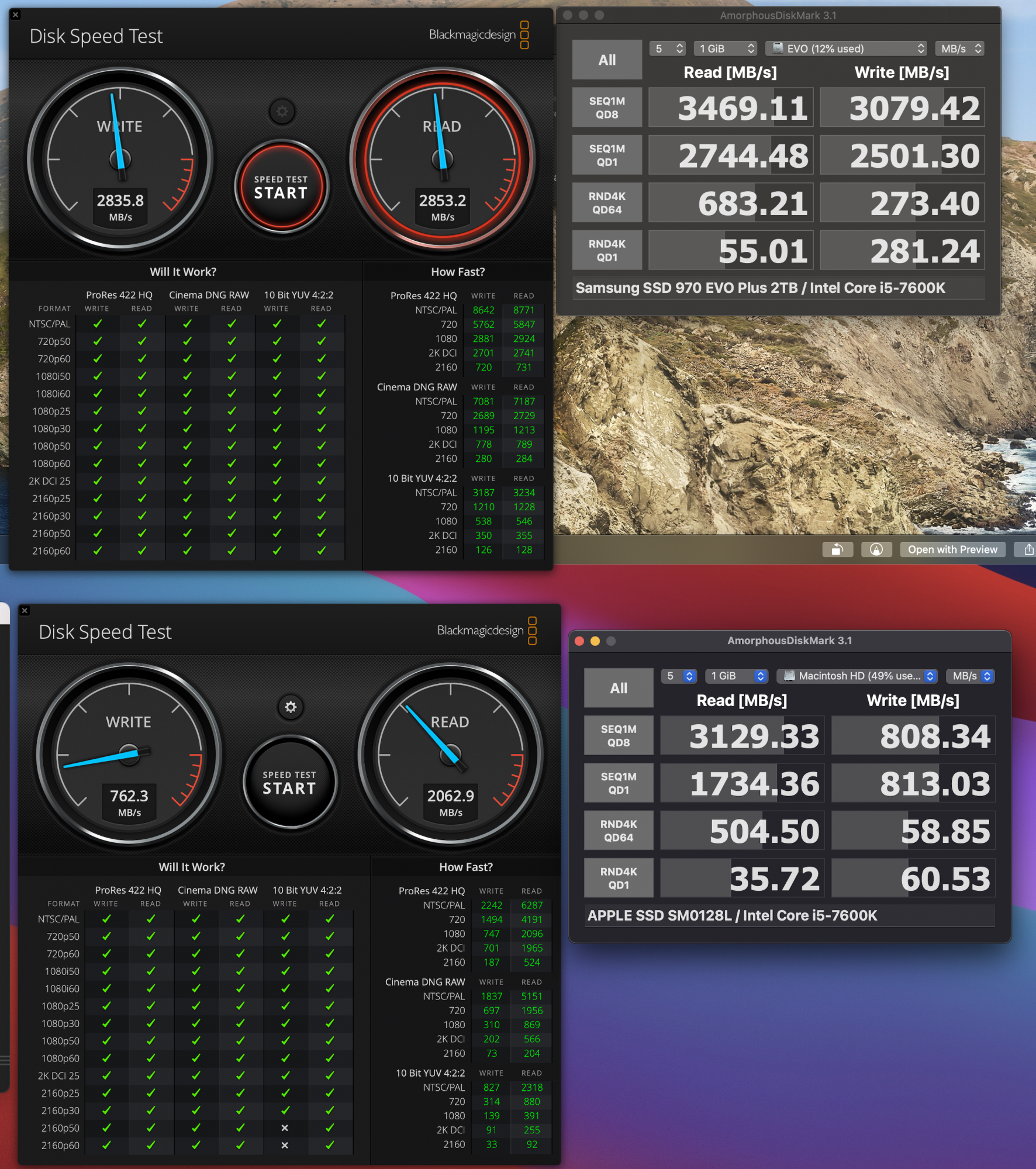Open the EVO (12% used) drive dropdown
Image resolution: width=1036 pixels, height=1169 pixels.
coord(847,49)
